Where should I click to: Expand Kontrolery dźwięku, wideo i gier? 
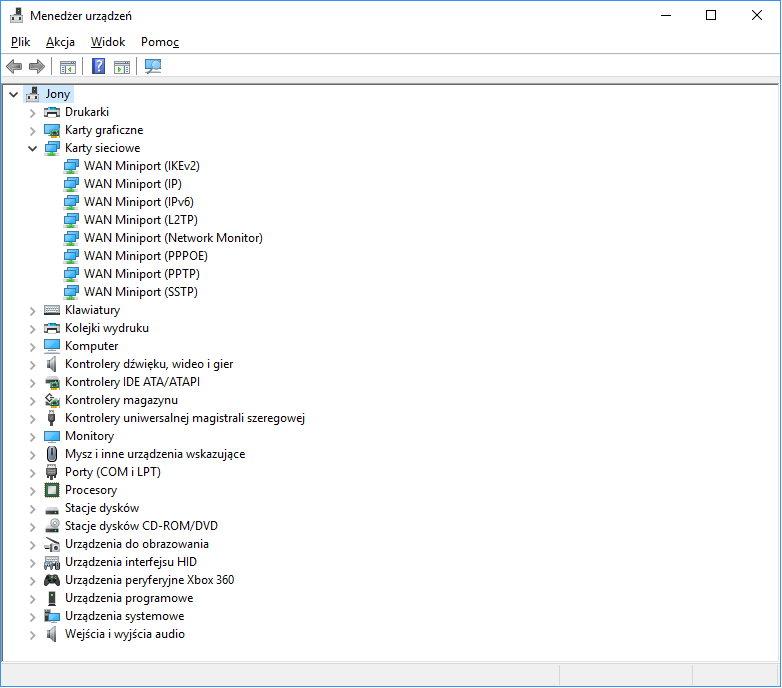pyautogui.click(x=32, y=364)
